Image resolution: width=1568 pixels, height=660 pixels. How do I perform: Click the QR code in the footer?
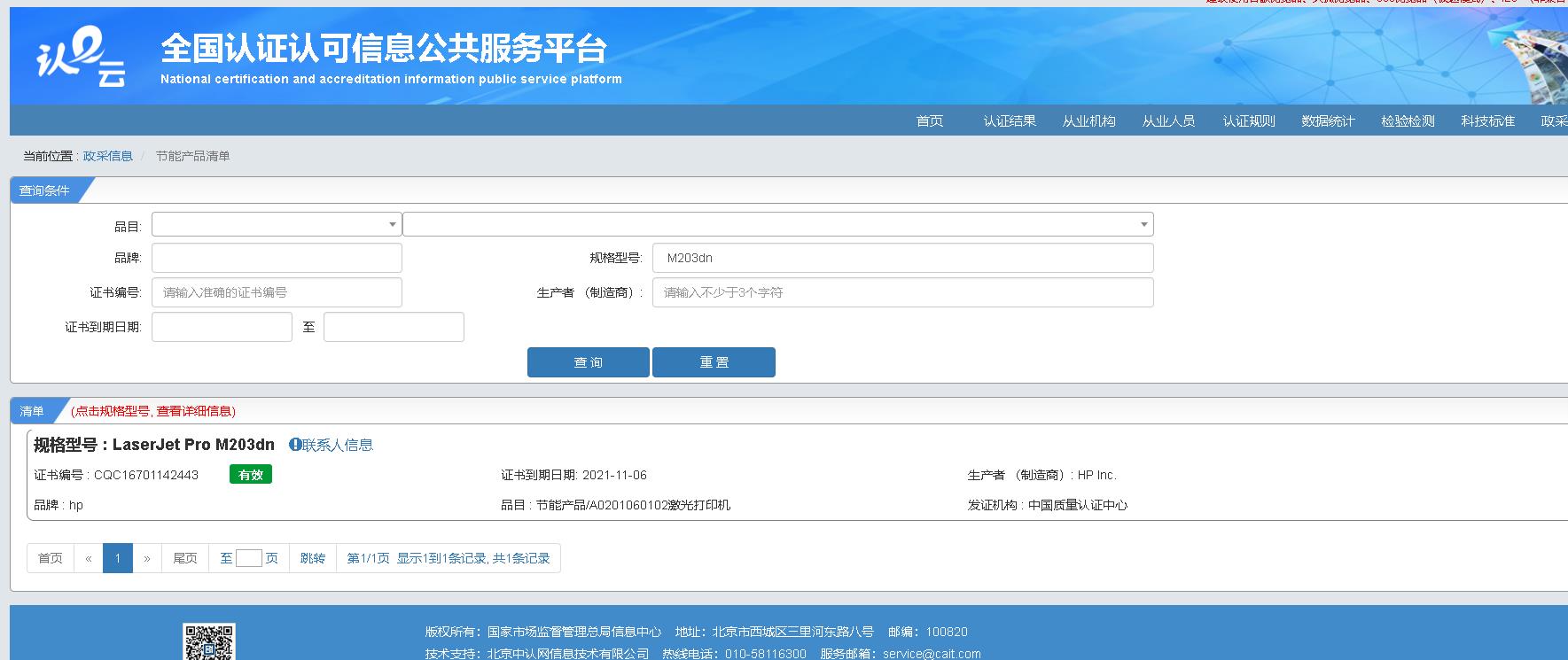tap(209, 641)
